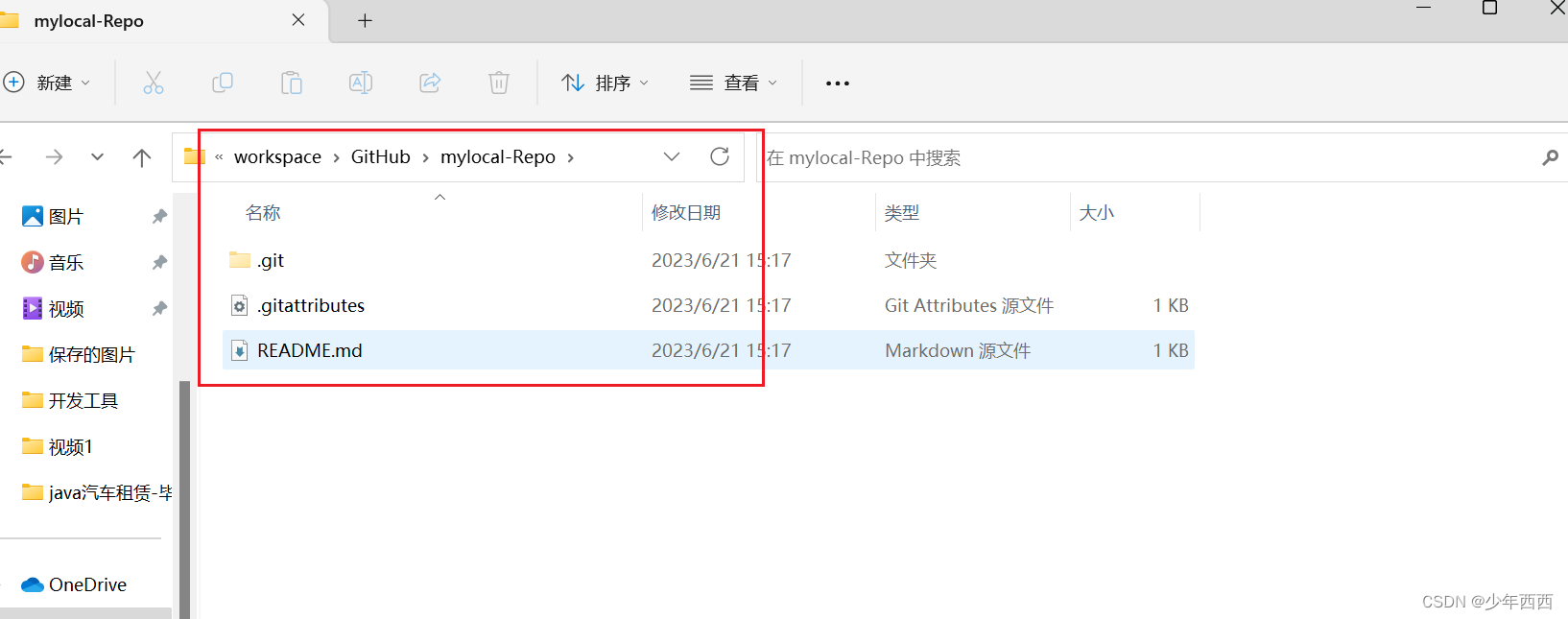This screenshot has width=1568, height=619.
Task: Open 视频 in the sidebar
Action: (53, 308)
